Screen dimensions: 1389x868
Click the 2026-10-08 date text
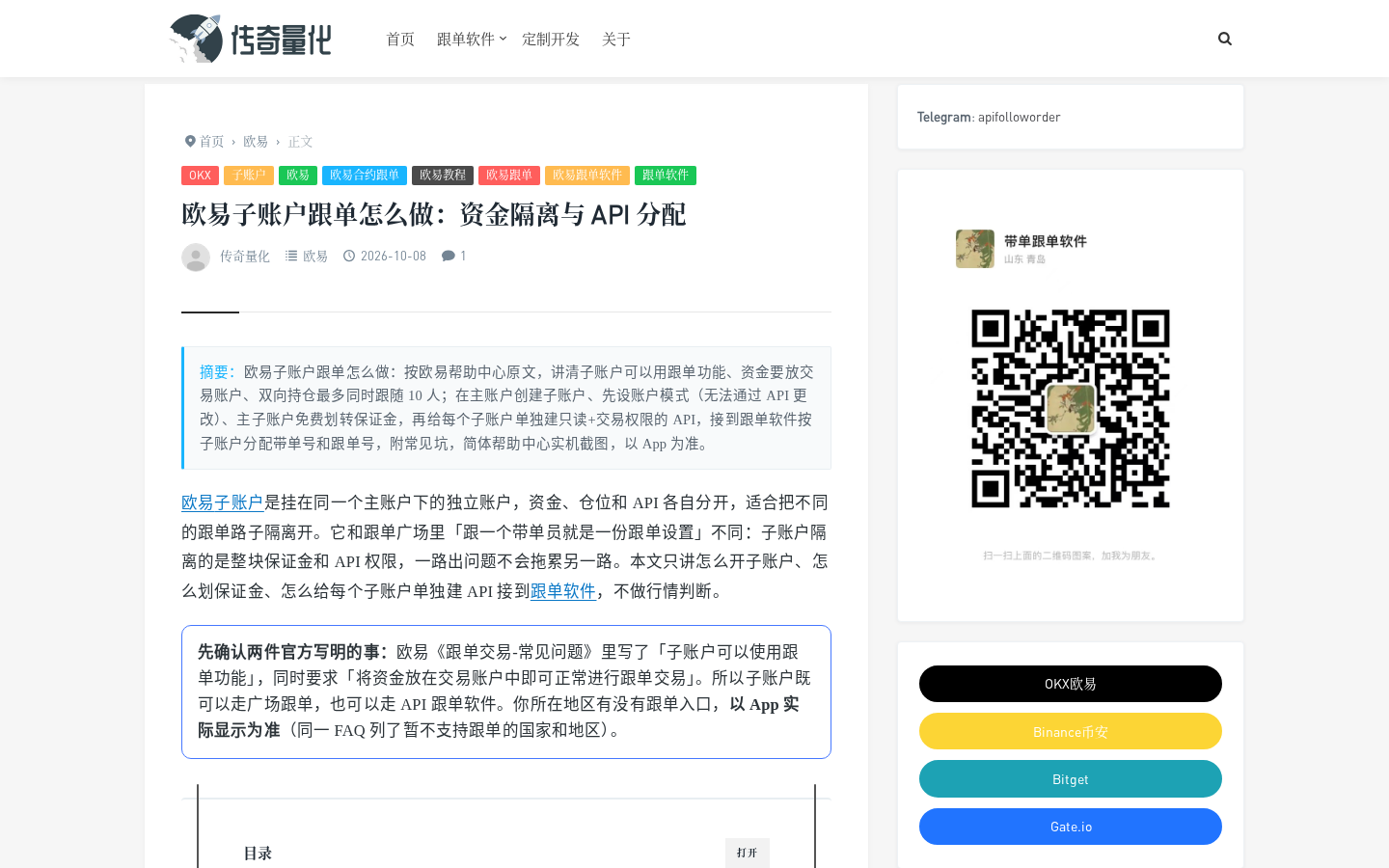pyautogui.click(x=394, y=256)
